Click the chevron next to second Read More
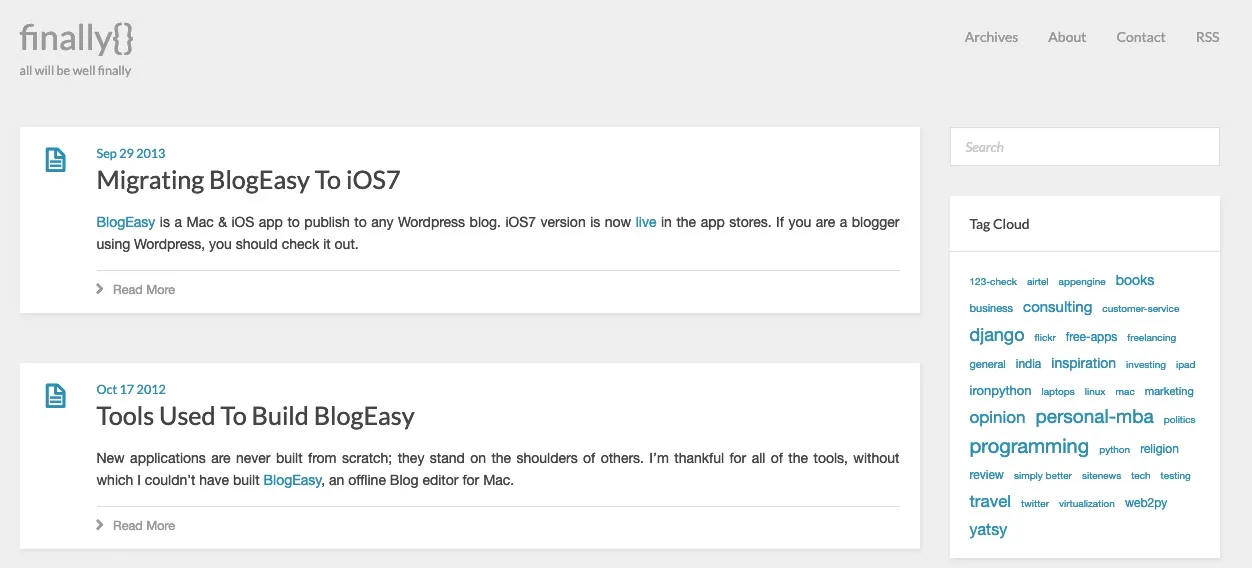 pos(100,525)
